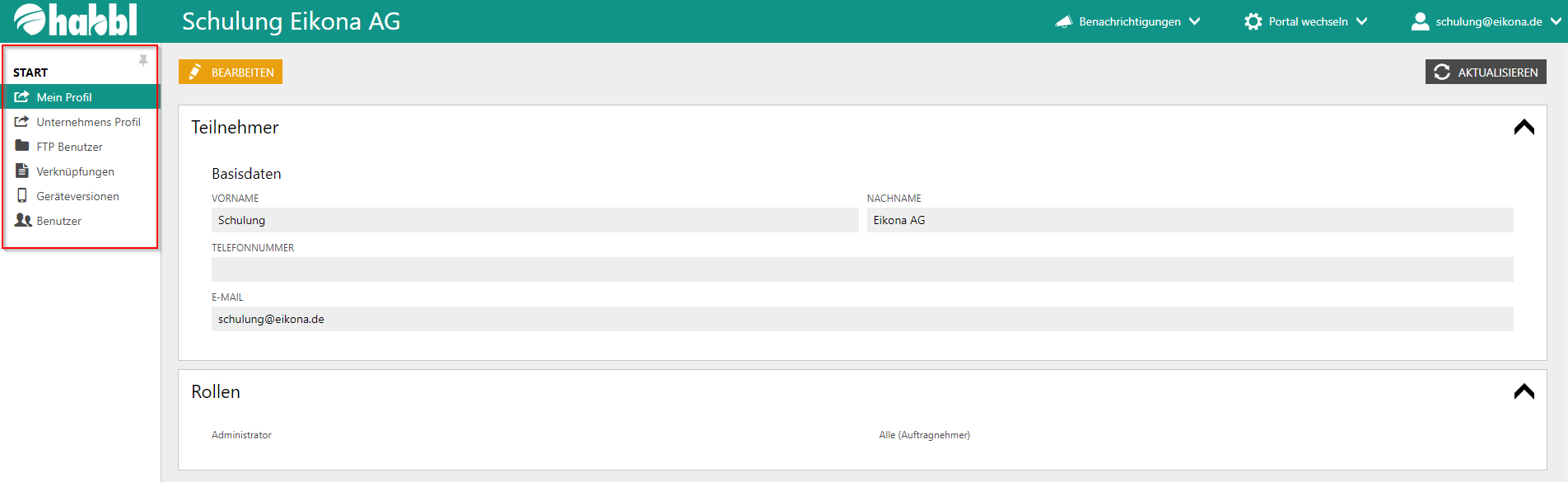The height and width of the screenshot is (482, 1568).
Task: Collapse the Teilnehmer section
Action: tap(1524, 127)
